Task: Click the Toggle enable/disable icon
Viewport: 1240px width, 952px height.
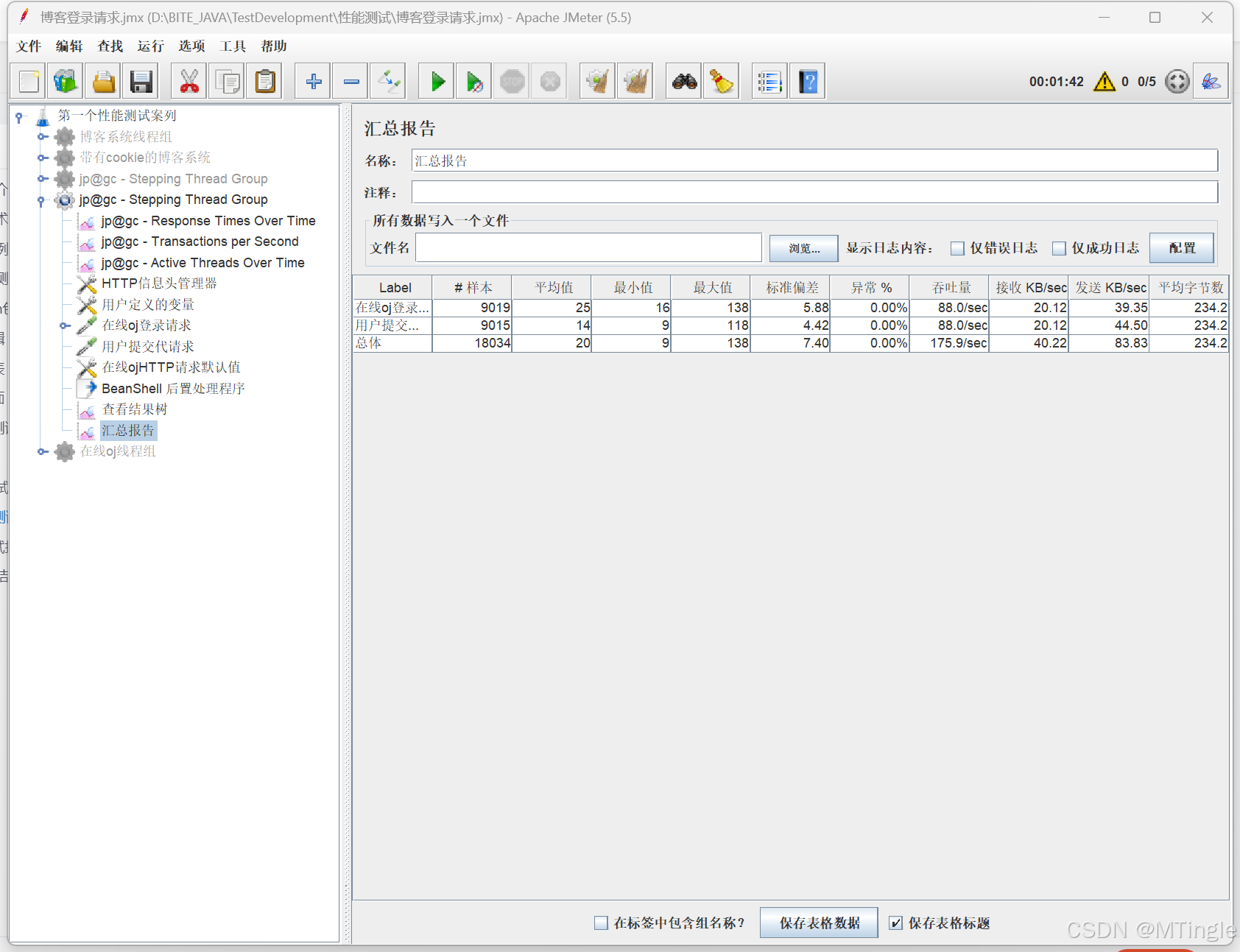Action: (389, 81)
